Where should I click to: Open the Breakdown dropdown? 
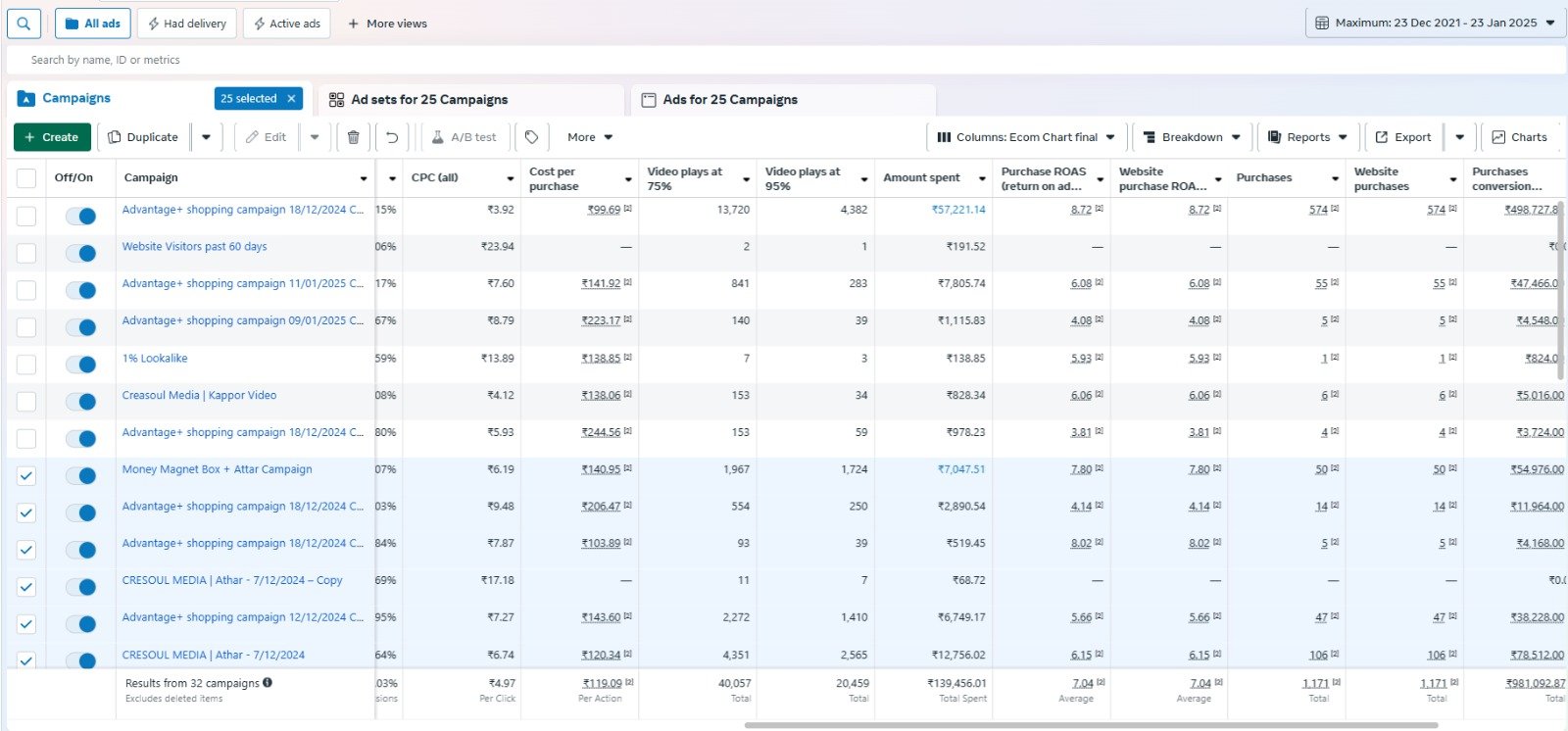coord(1192,137)
